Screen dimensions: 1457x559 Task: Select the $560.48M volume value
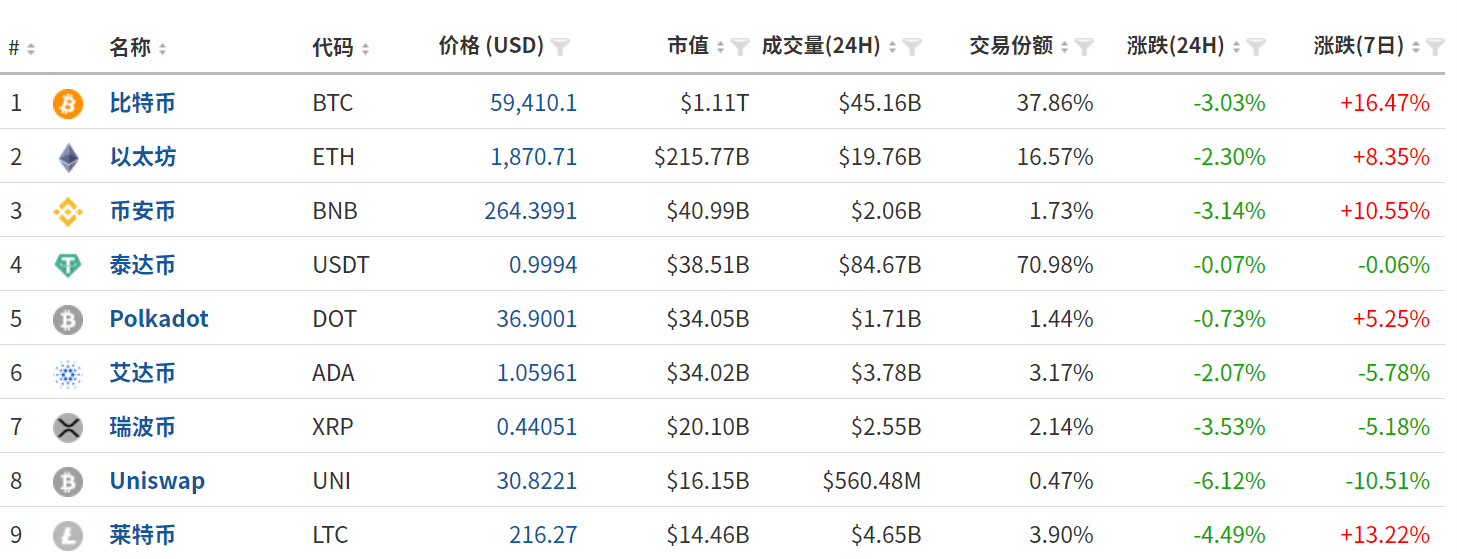[872, 481]
